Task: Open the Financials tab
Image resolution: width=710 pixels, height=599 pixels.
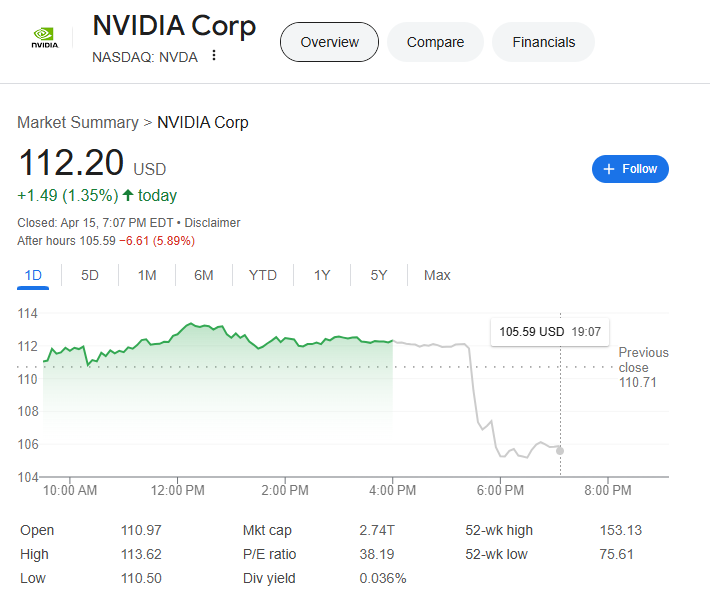Action: click(x=543, y=42)
